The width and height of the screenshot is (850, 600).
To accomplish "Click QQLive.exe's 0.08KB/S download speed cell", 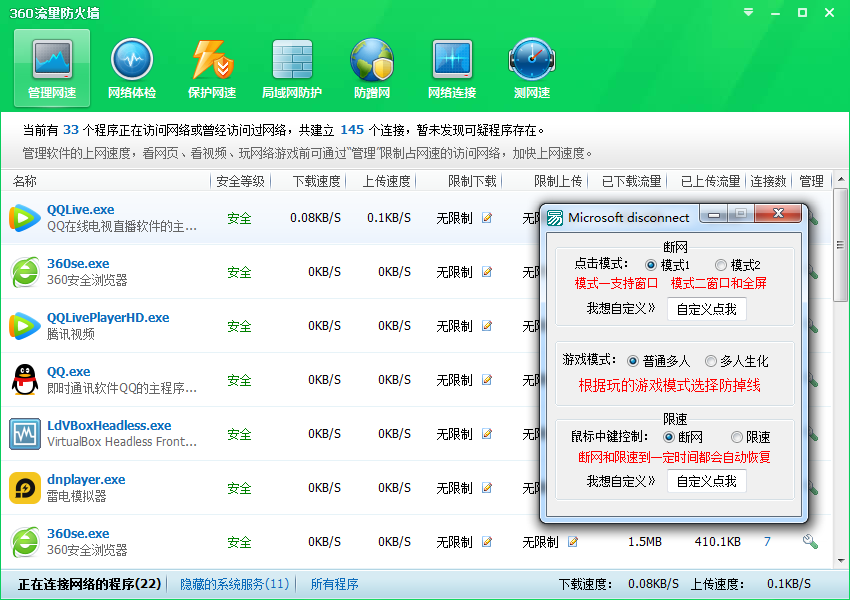I will (x=315, y=218).
